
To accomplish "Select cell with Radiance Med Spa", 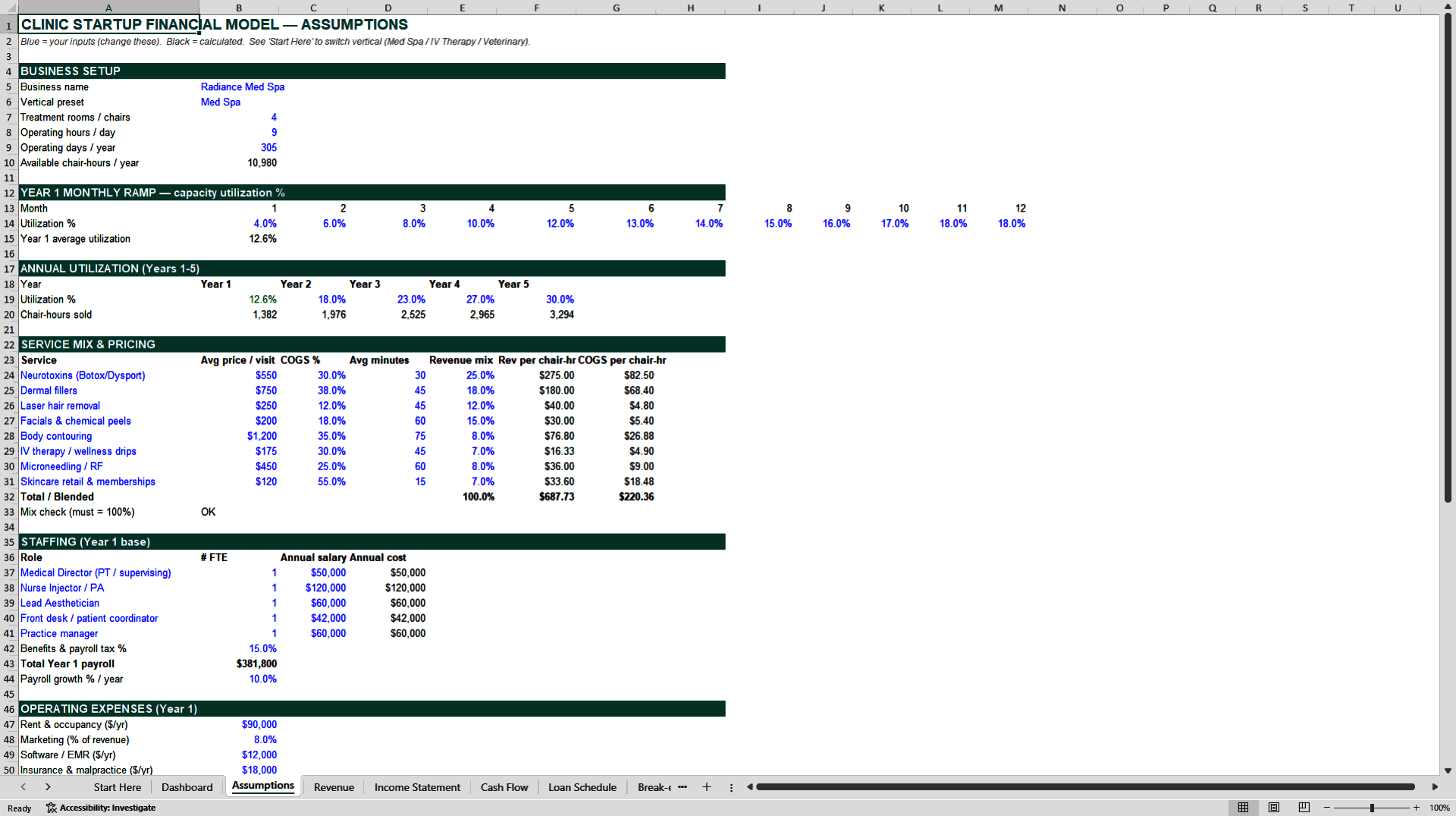I will coord(239,87).
